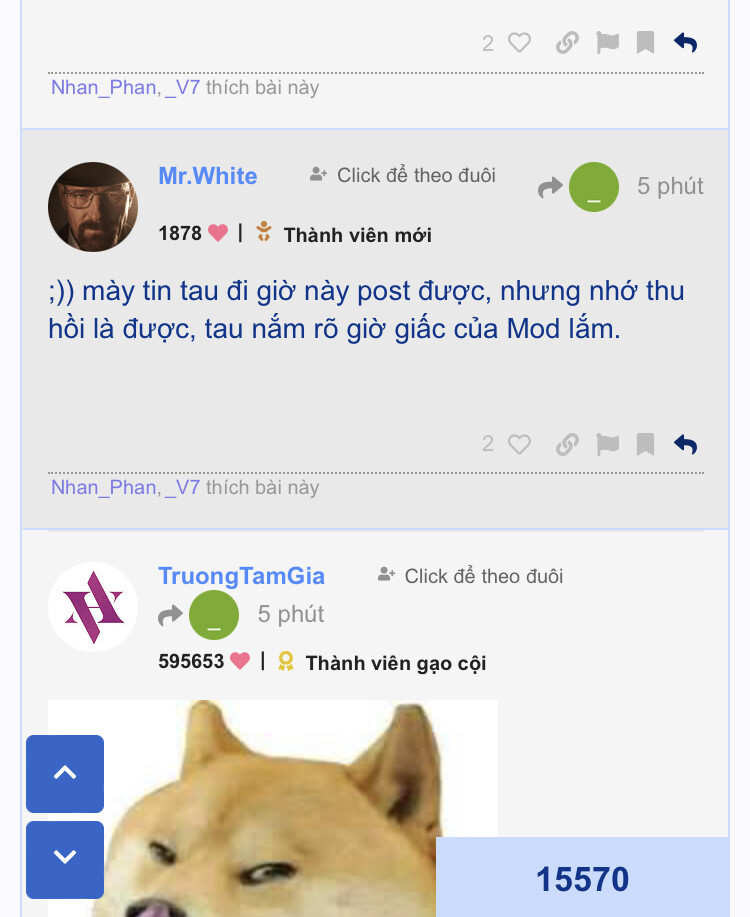Bookmark the top post
Screen dimensions: 750x917
click(x=645, y=43)
